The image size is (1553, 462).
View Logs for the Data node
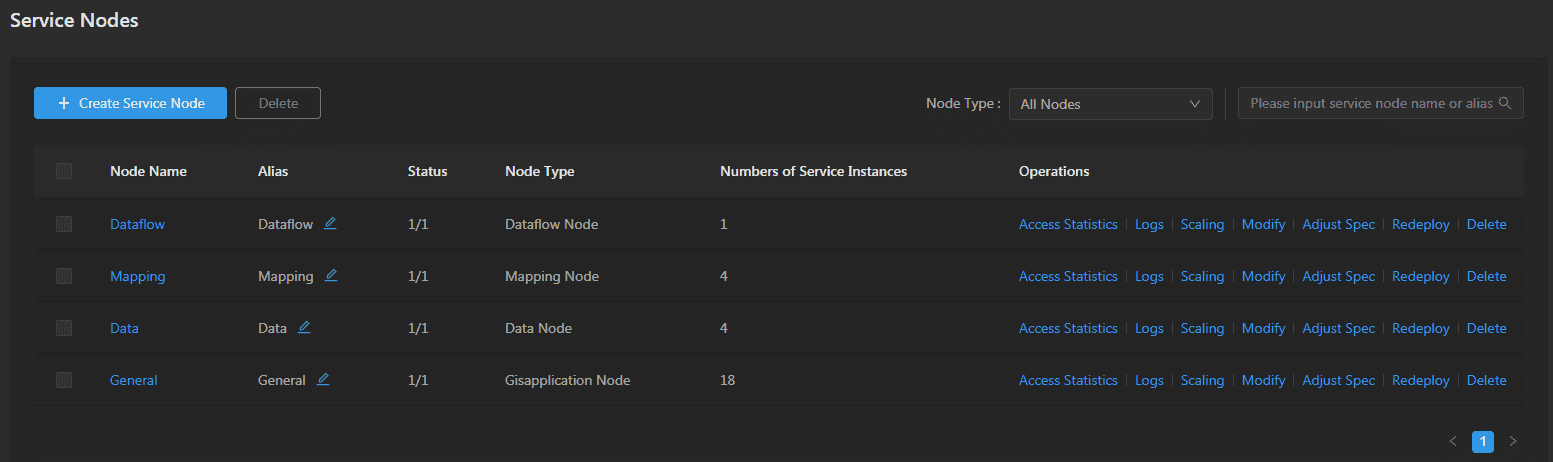click(x=1149, y=328)
